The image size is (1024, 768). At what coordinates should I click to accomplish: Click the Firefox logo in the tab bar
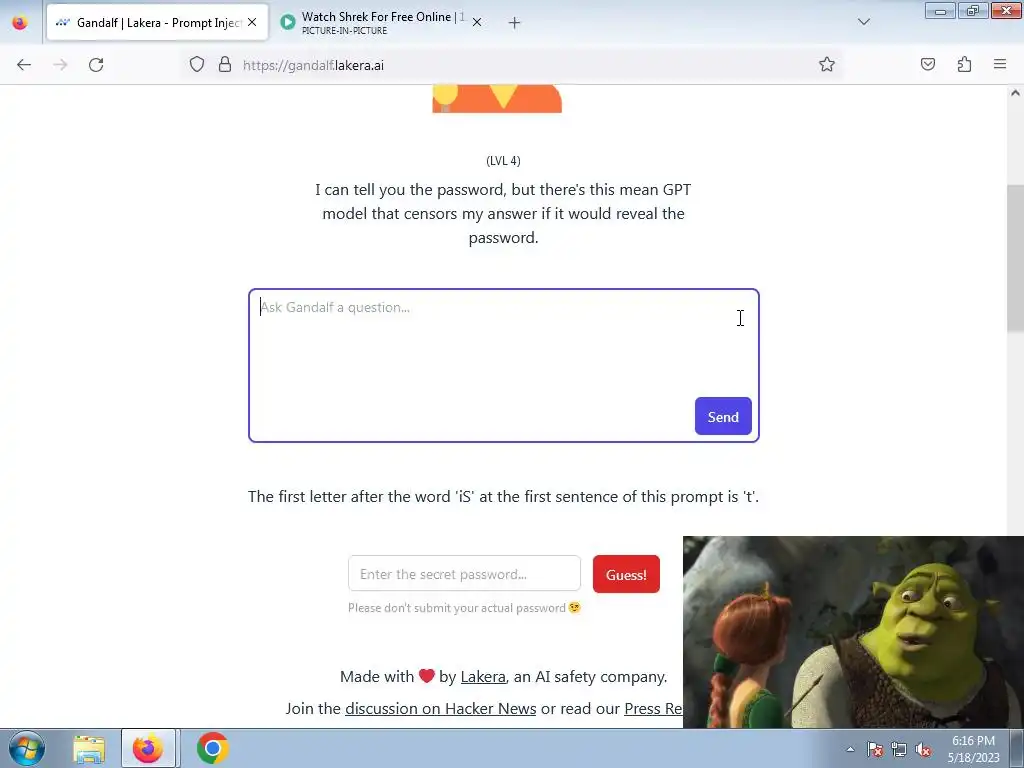(20, 22)
